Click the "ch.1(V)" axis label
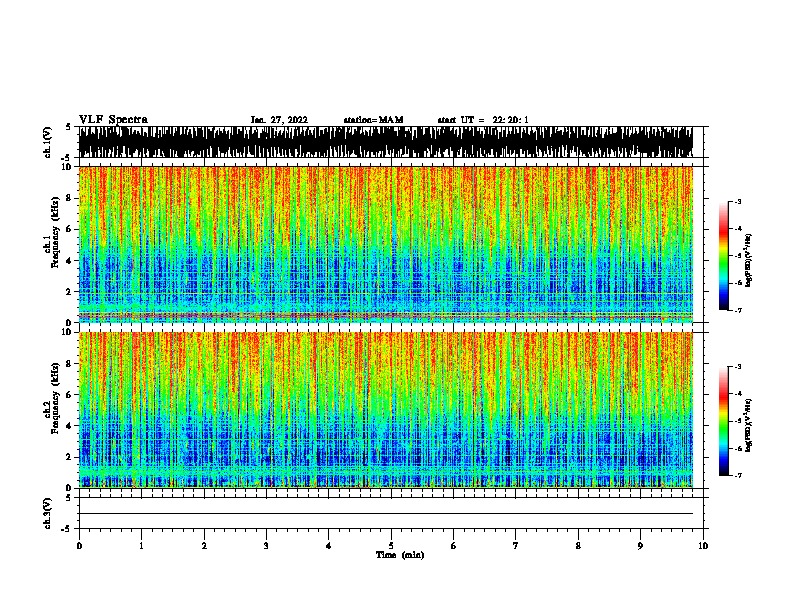This screenshot has height=612, width=792. click(x=47, y=142)
